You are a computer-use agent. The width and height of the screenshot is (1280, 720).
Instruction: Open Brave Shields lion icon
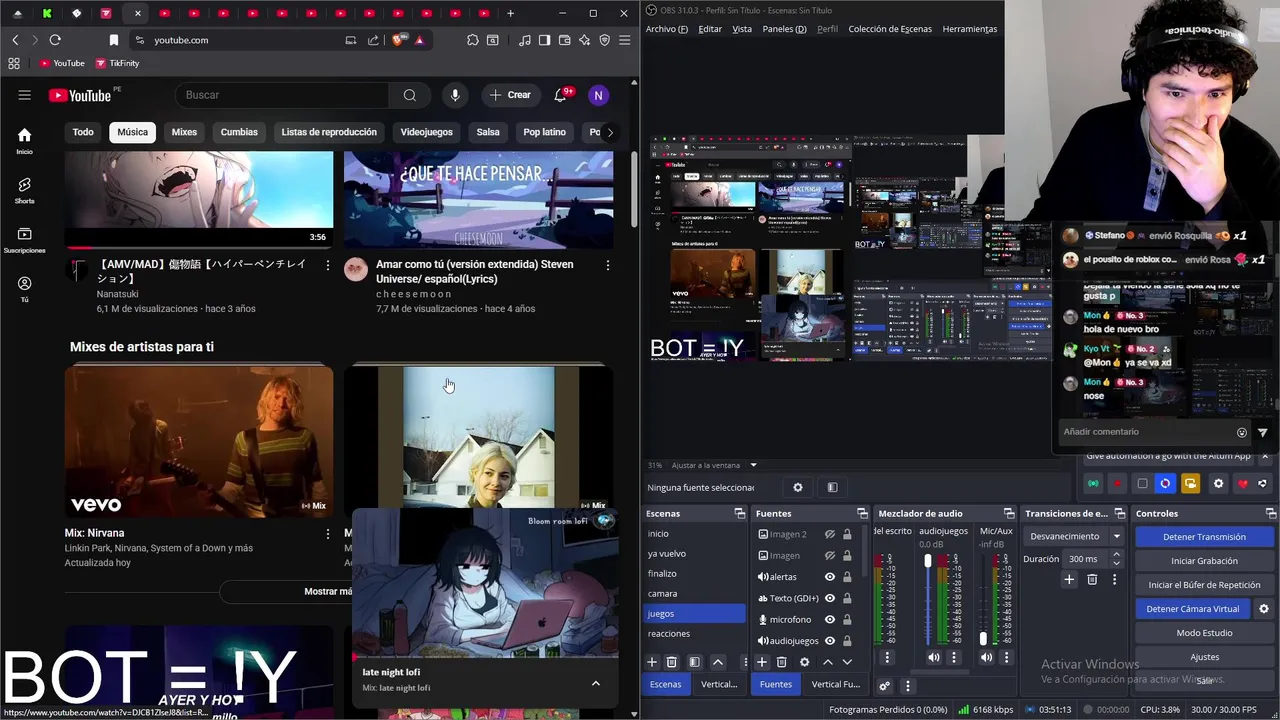pos(398,40)
